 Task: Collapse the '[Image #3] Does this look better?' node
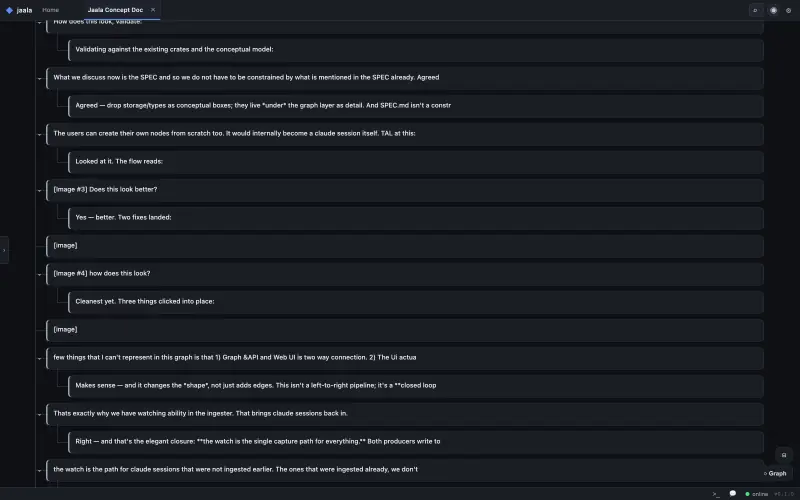pos(39,190)
